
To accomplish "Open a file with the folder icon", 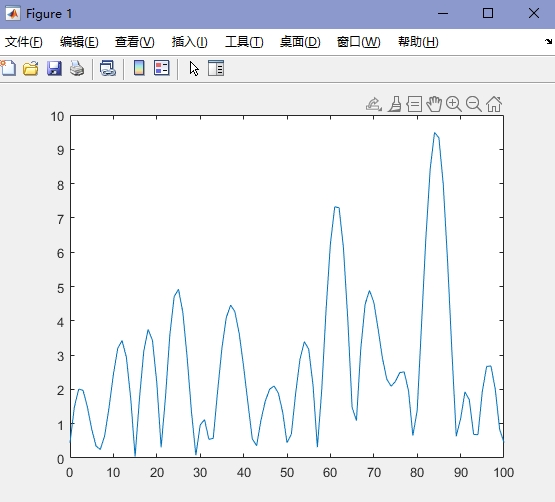I will tap(31, 68).
